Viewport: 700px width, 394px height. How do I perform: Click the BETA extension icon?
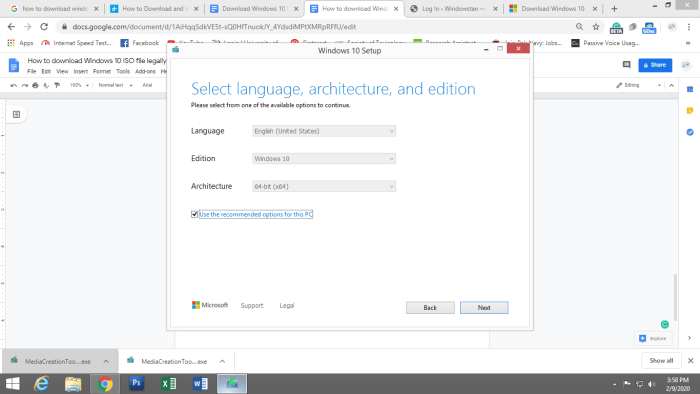[x=616, y=28]
